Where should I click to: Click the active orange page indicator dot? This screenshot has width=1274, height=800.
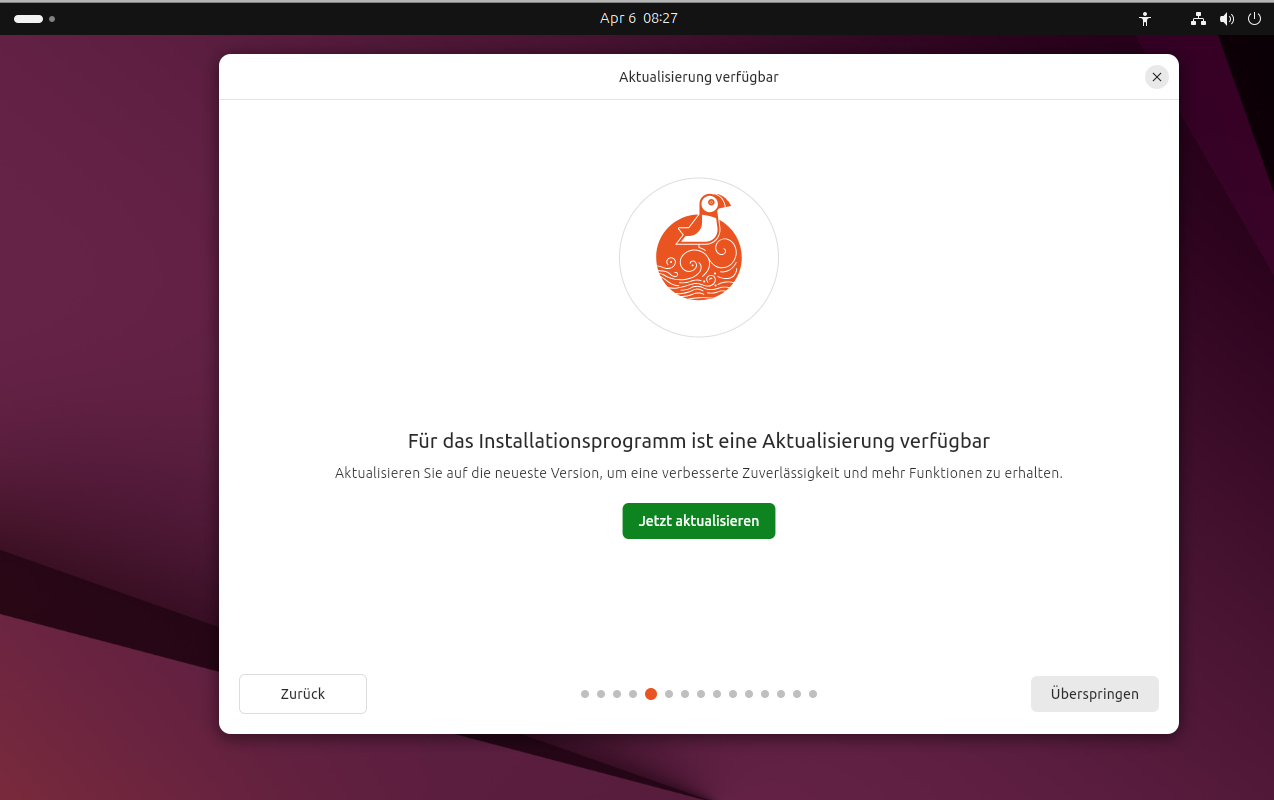[x=651, y=694]
